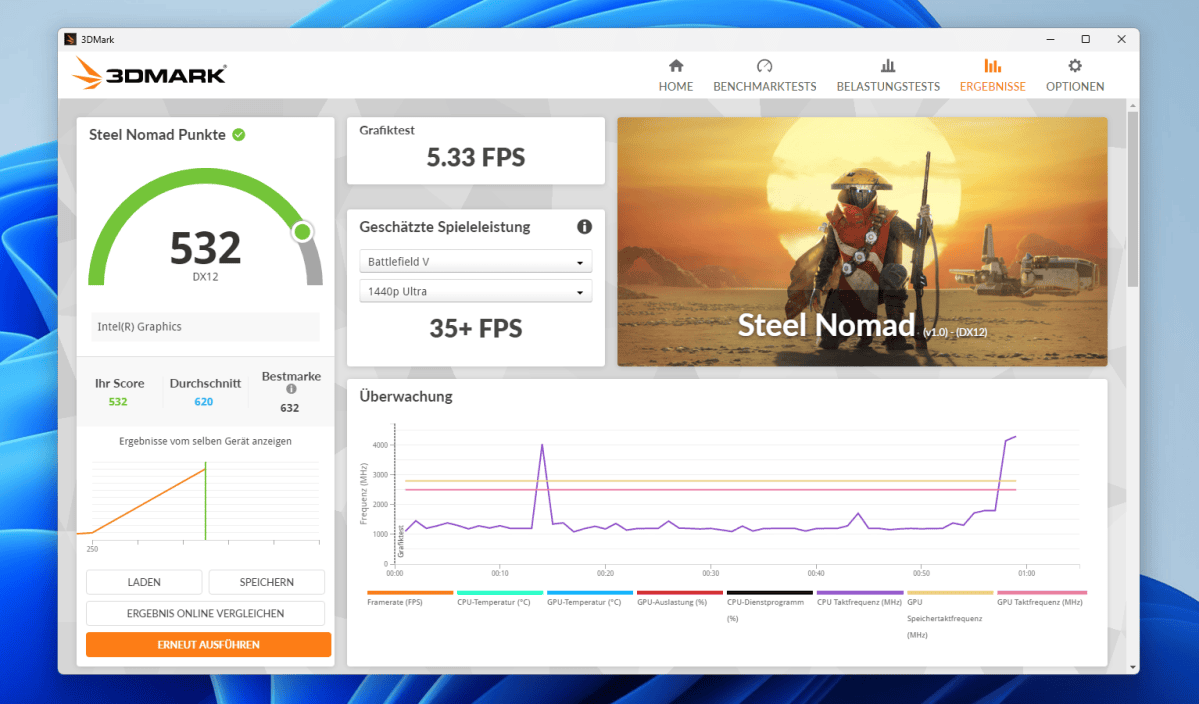The width and height of the screenshot is (1199, 704).
Task: Click the orange ERNEUT AUSFÜHREN button
Action: tap(209, 644)
